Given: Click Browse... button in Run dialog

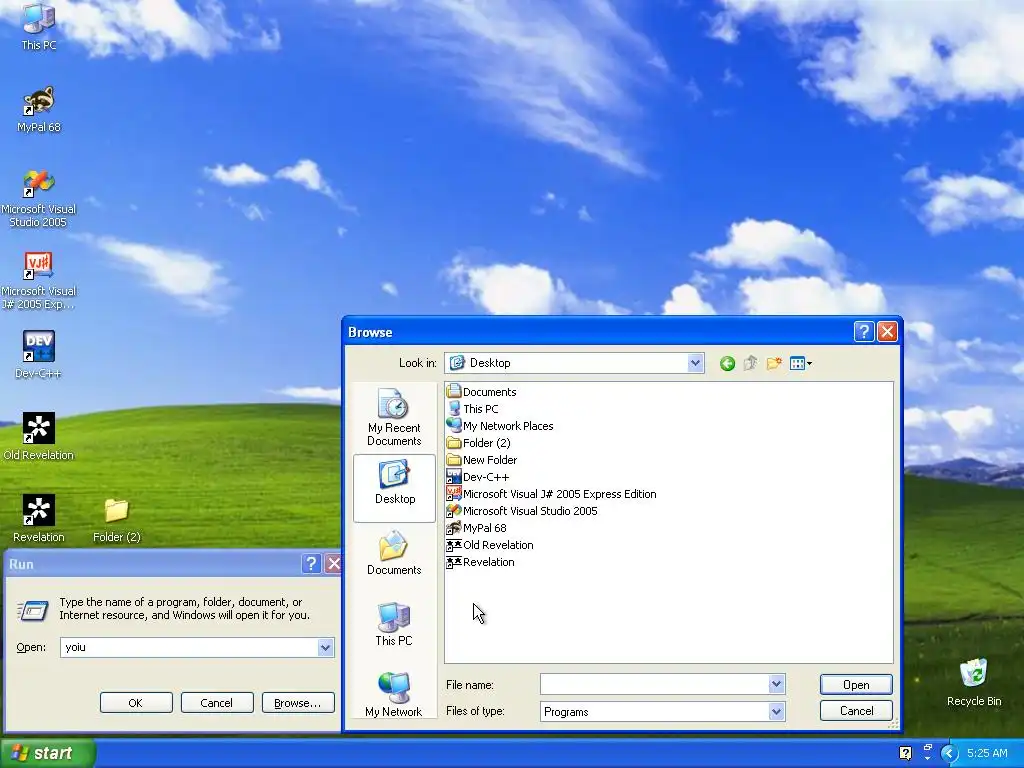Looking at the screenshot, I should [x=298, y=703].
